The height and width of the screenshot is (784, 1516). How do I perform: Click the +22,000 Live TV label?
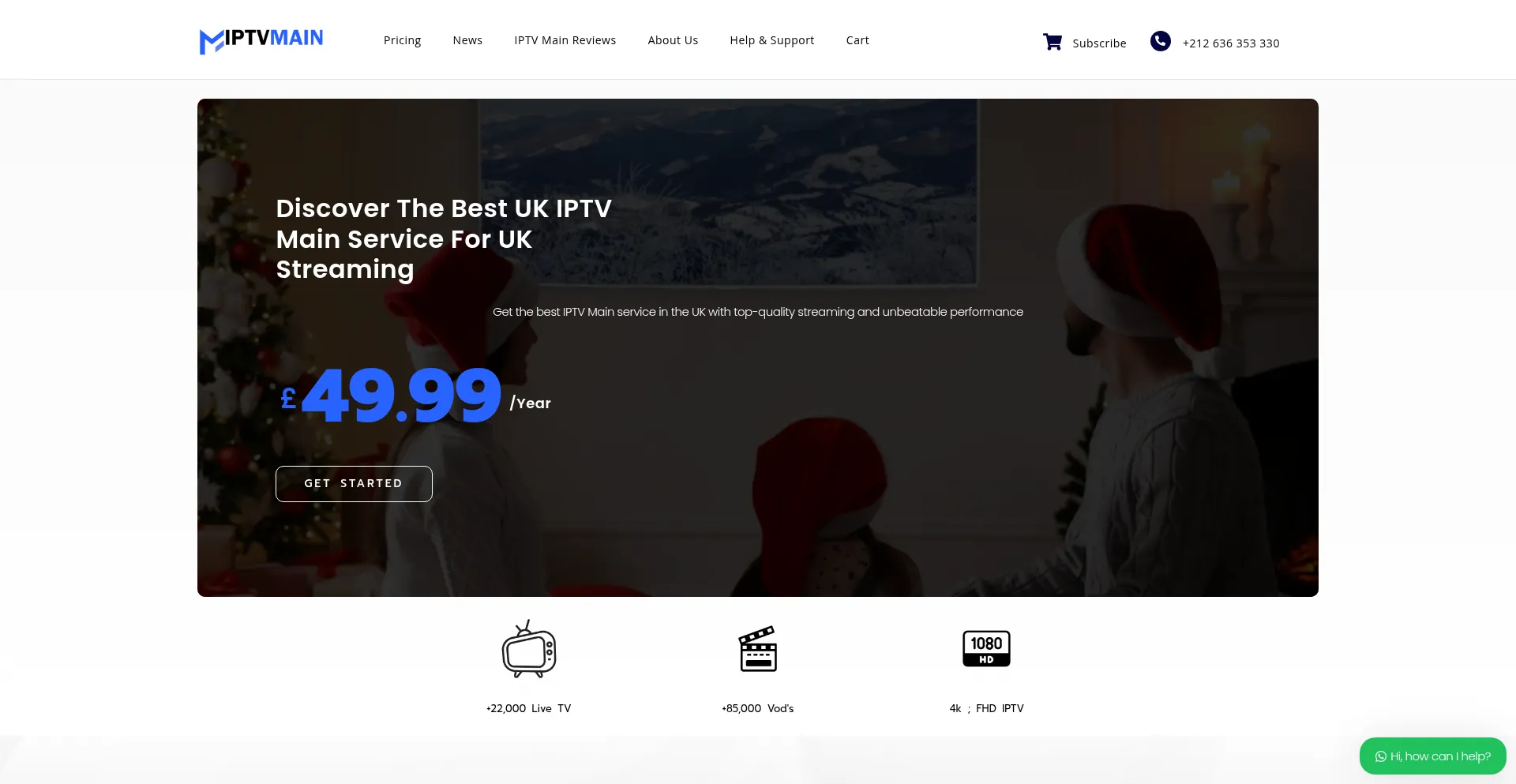pos(528,708)
